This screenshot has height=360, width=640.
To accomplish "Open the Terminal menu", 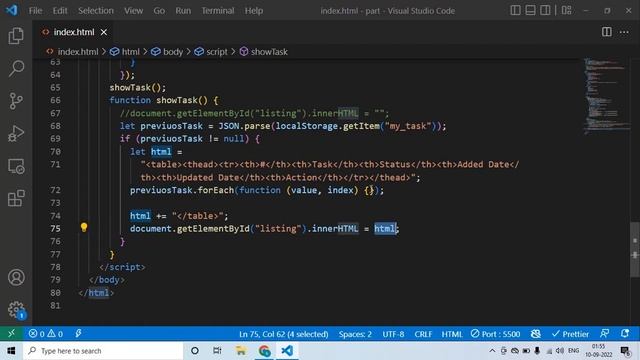I will point(218,11).
